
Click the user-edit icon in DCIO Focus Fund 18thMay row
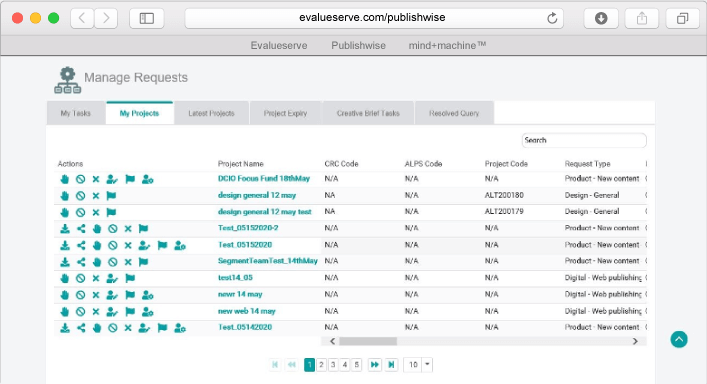click(x=112, y=179)
